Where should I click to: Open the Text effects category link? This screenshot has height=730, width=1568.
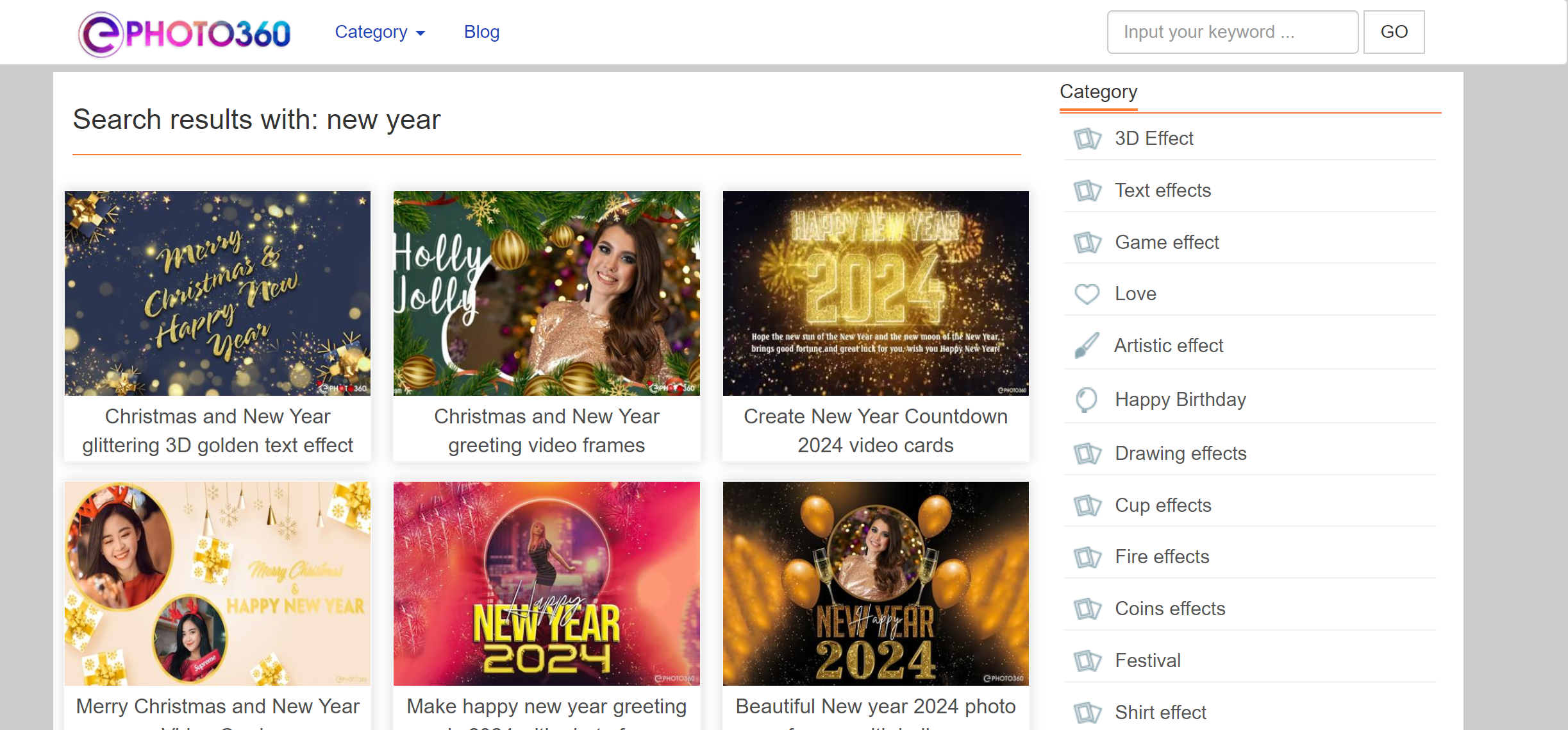[1162, 191]
